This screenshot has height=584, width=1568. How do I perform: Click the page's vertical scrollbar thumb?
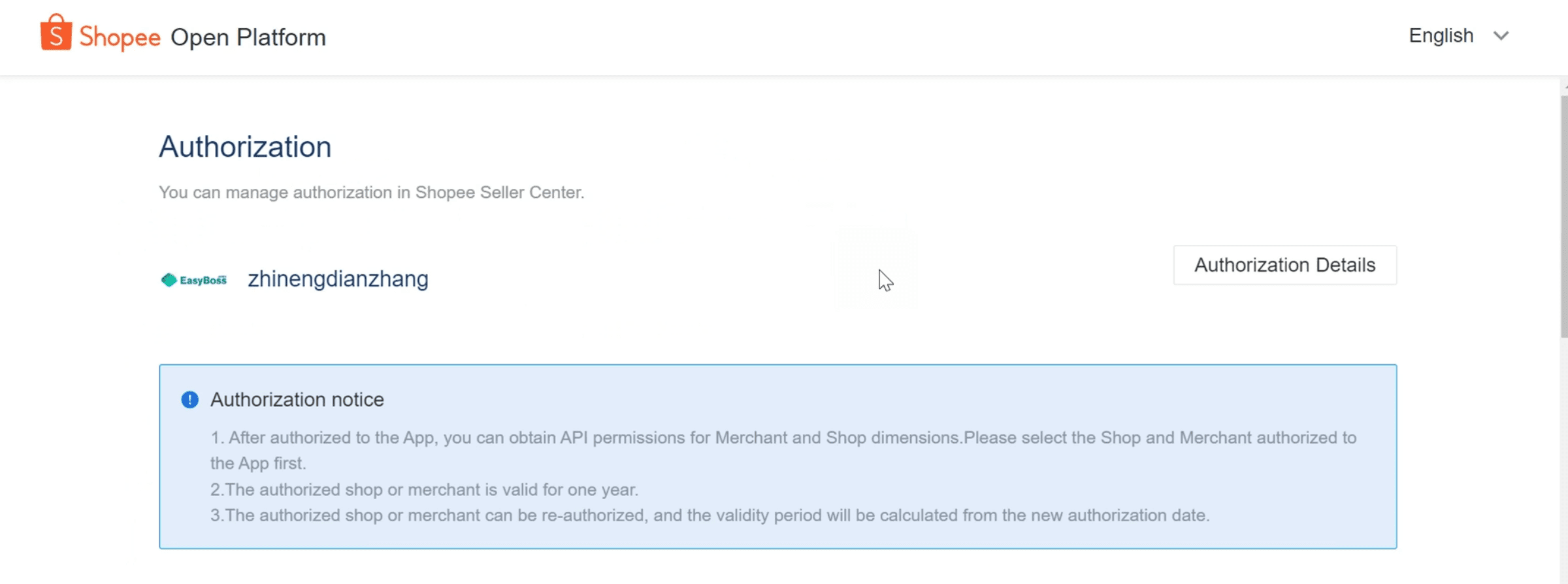point(1564,216)
